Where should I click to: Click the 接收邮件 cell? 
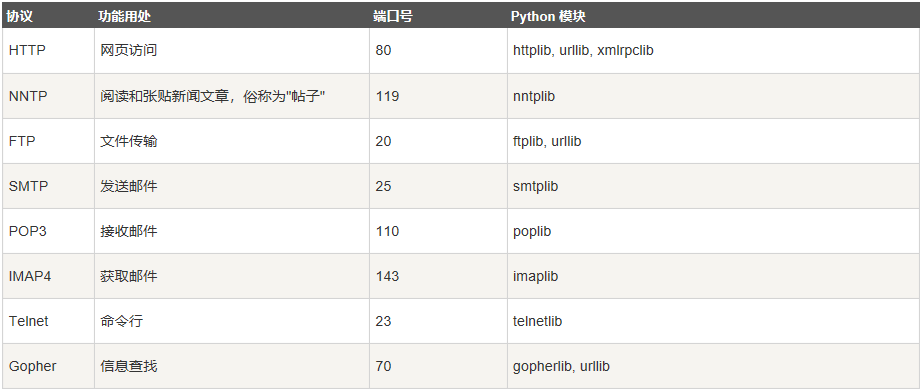click(232, 231)
